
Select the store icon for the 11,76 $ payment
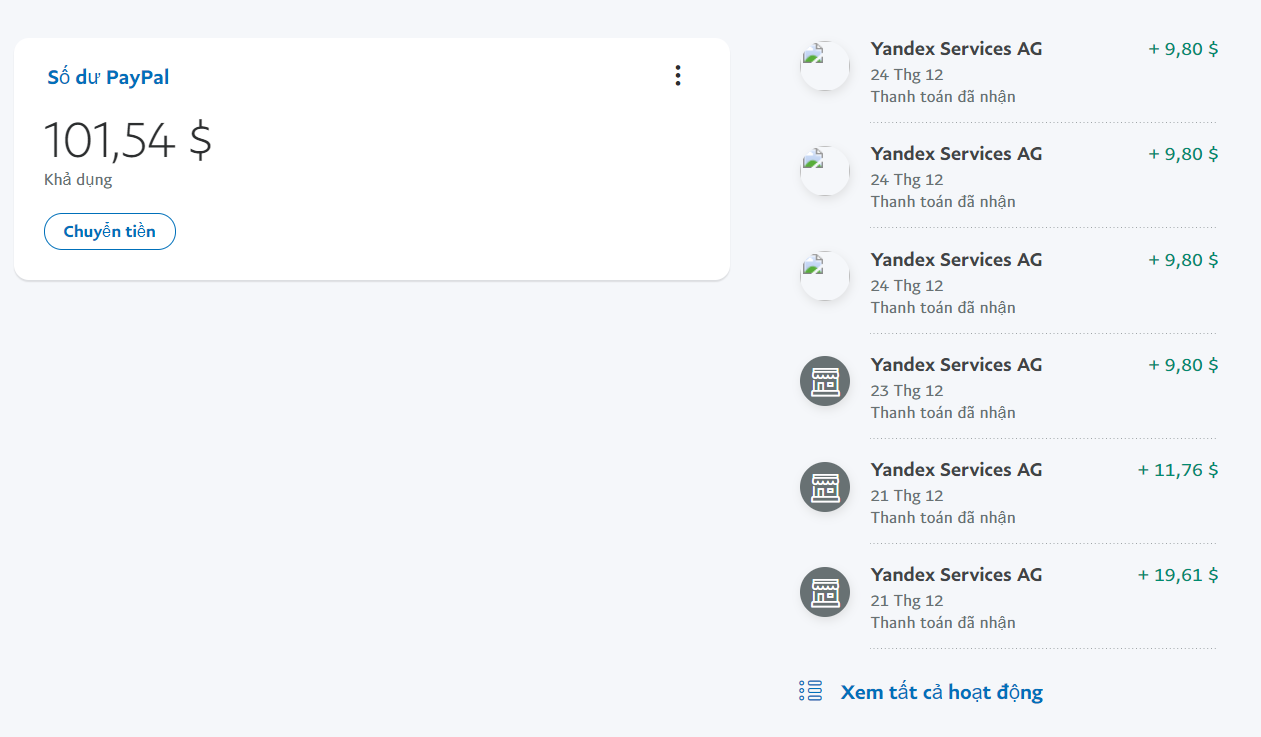[825, 487]
